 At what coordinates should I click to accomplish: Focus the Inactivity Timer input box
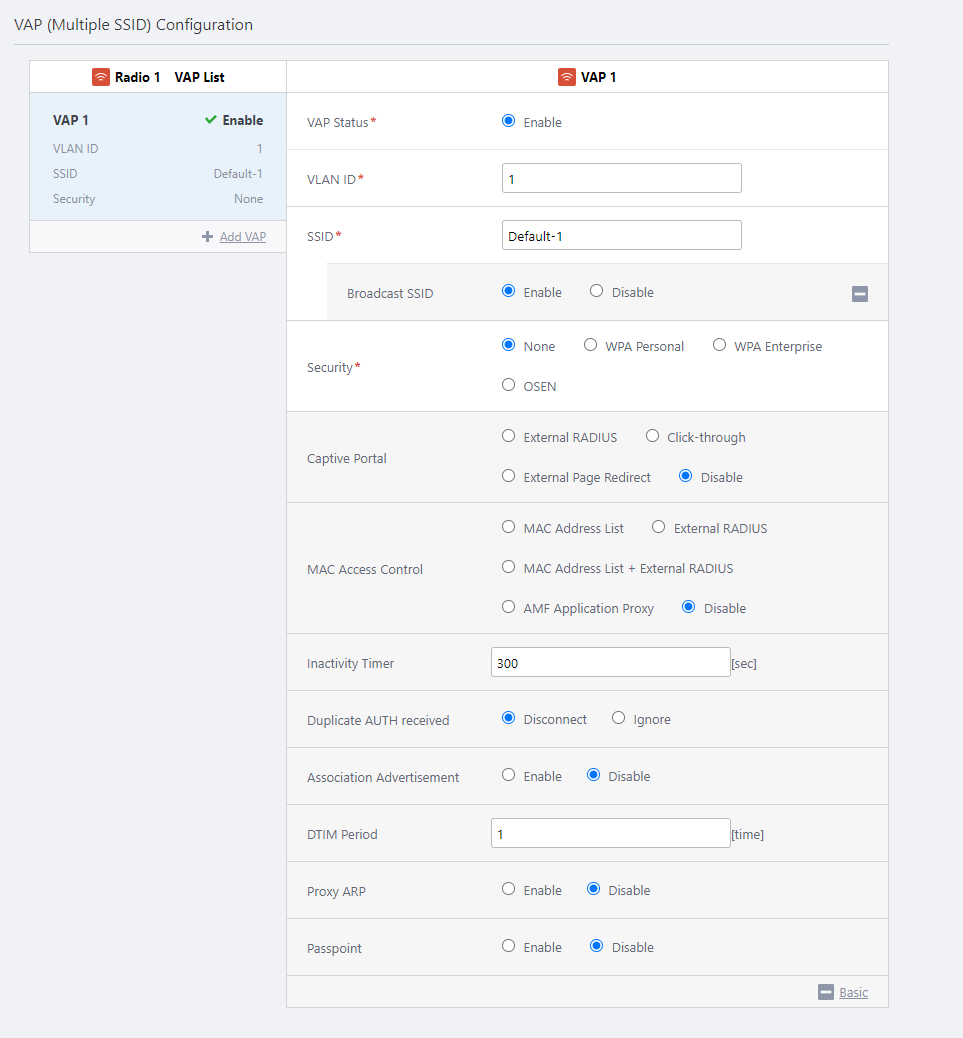[x=610, y=662]
